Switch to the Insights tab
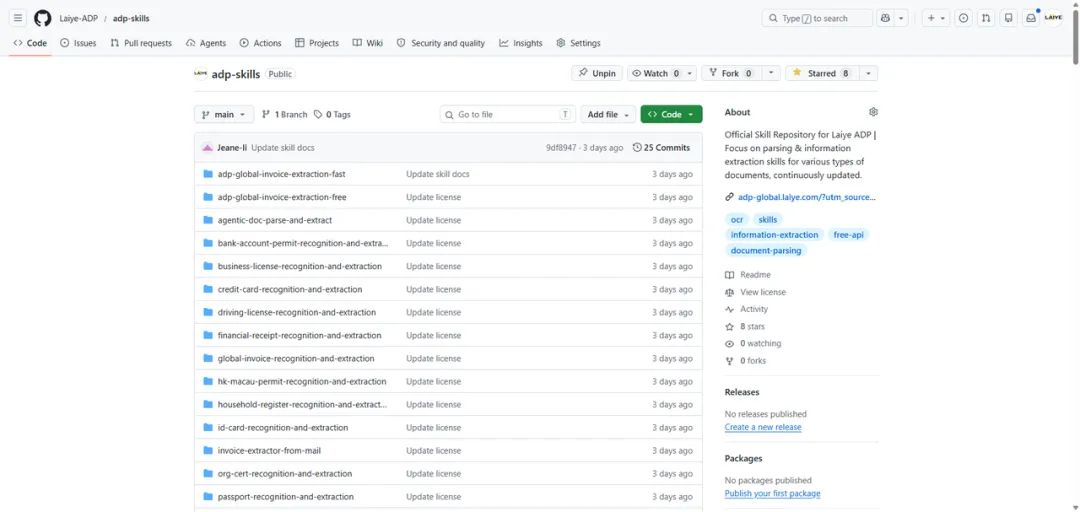This screenshot has width=1080, height=512. tap(521, 43)
